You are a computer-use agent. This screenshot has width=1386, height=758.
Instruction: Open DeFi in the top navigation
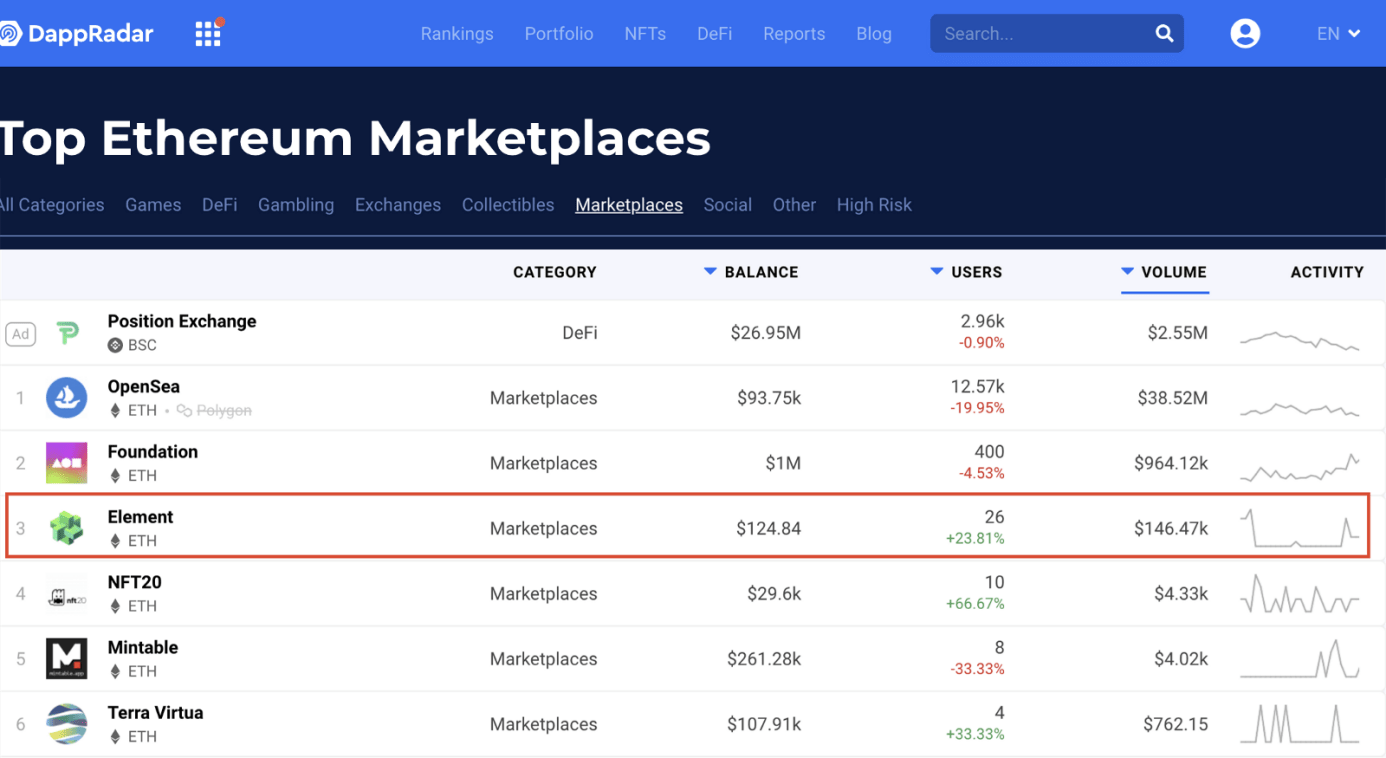[x=714, y=33]
